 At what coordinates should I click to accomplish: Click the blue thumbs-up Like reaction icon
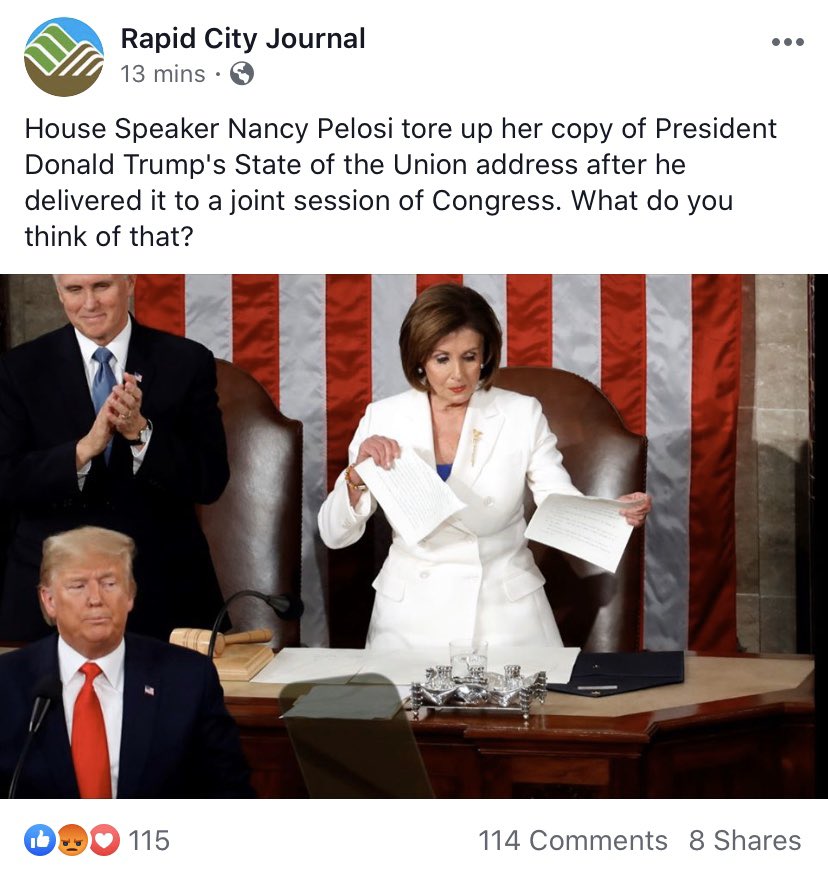[x=39, y=840]
